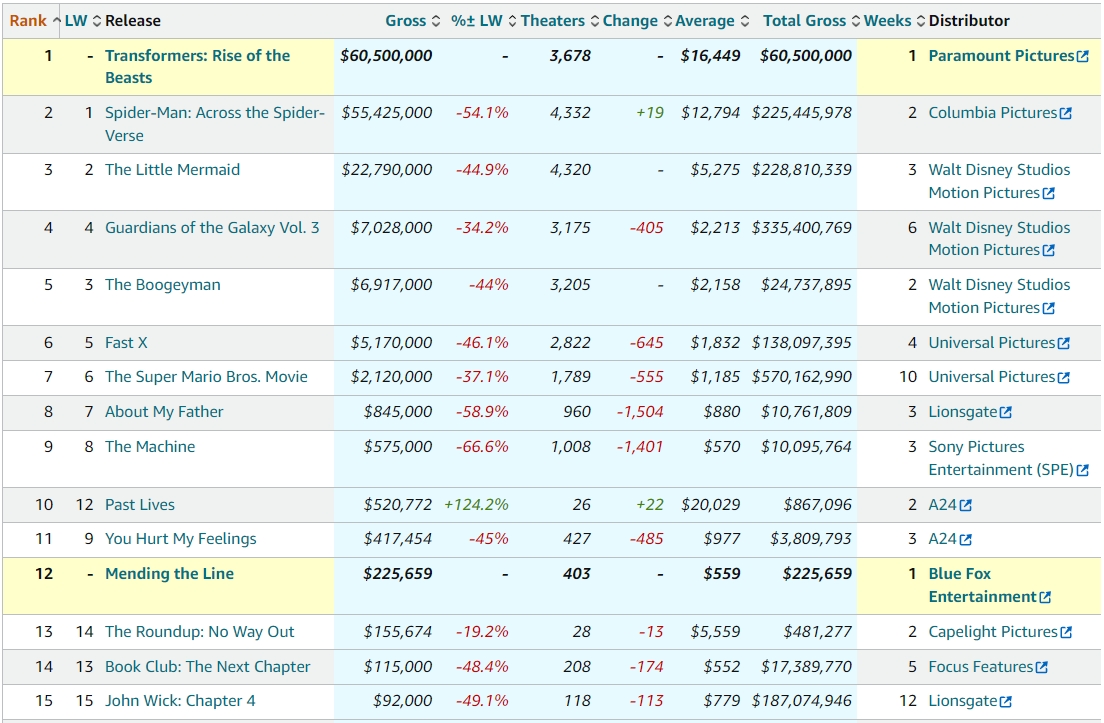Image resolution: width=1104 pixels, height=723 pixels.
Task: Sort by Gross column header
Action: pyautogui.click(x=413, y=21)
